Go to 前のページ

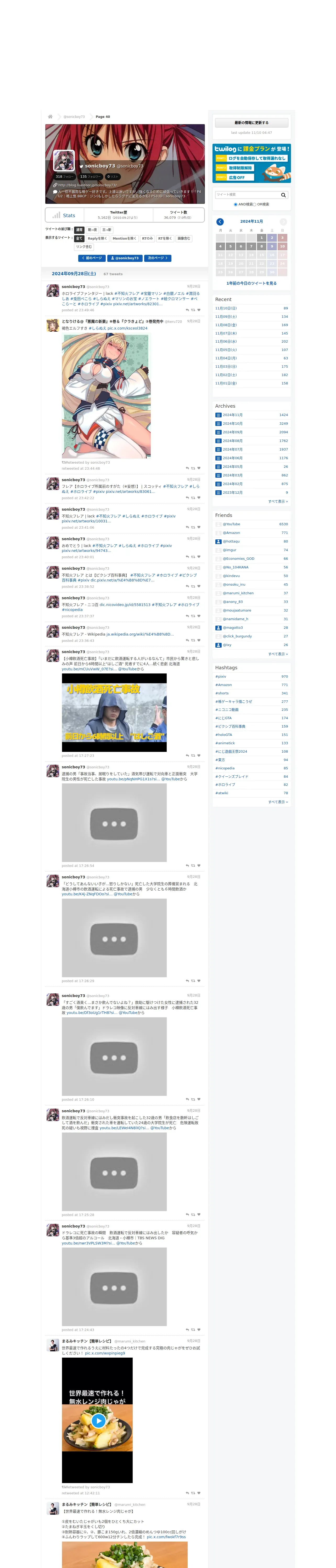pos(92,258)
